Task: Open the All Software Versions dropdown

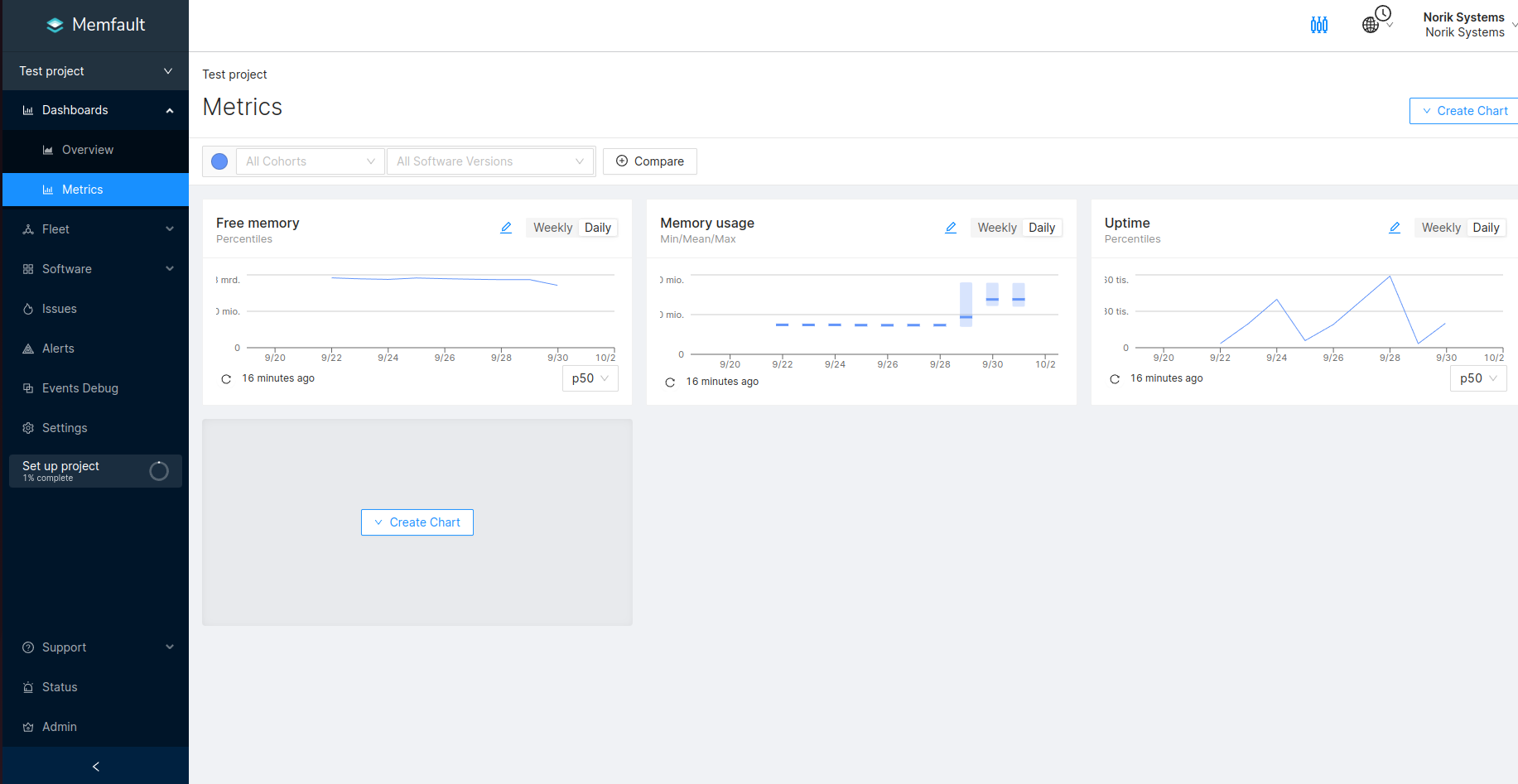Action: pos(490,161)
